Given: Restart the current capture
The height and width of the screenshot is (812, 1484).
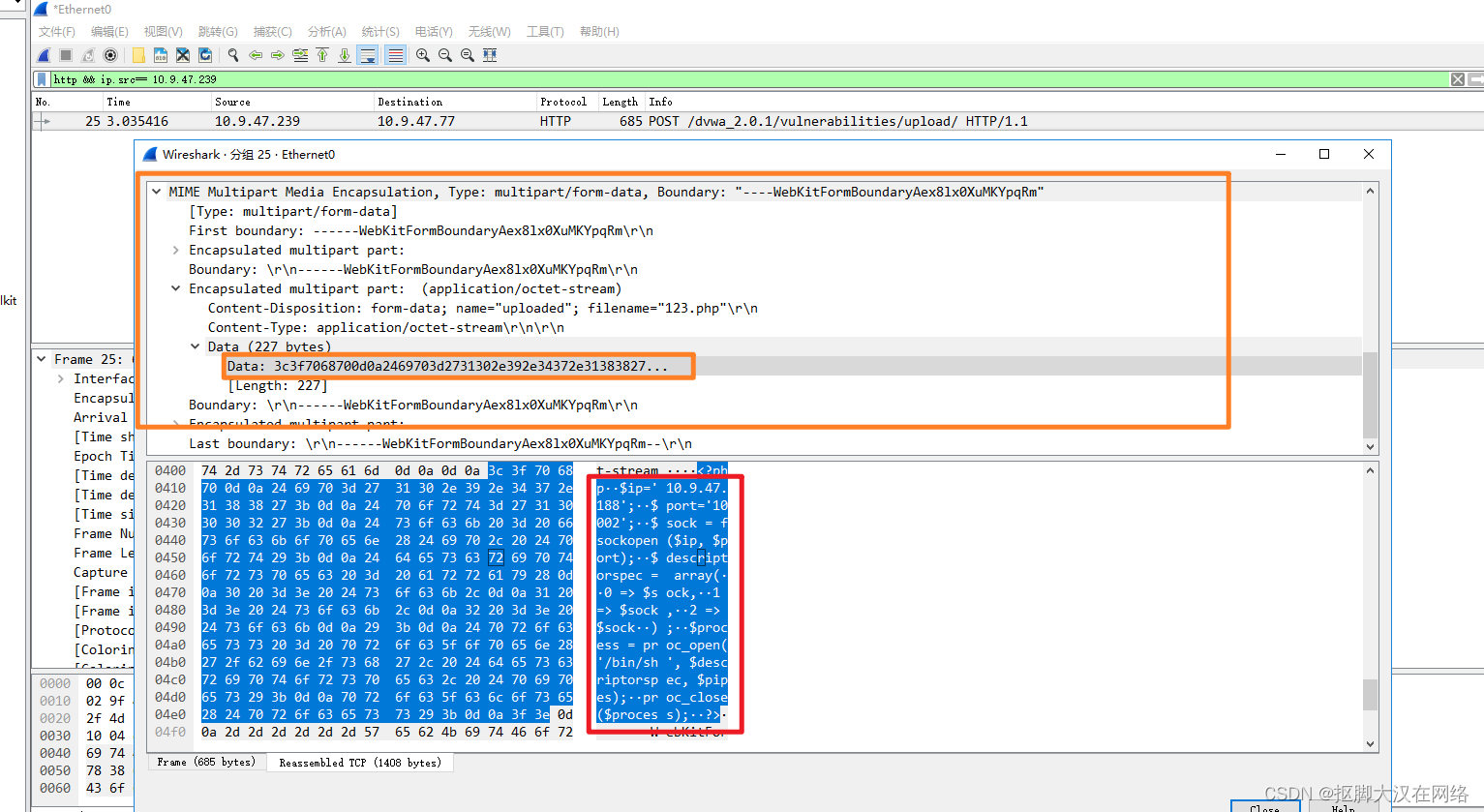Looking at the screenshot, I should coord(88,55).
